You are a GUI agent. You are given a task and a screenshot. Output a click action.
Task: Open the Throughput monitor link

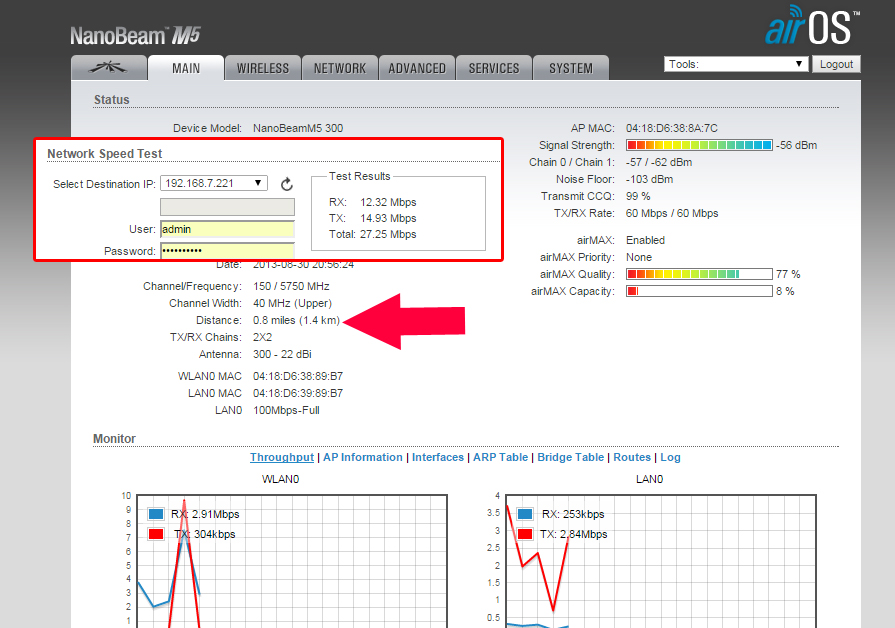point(282,457)
